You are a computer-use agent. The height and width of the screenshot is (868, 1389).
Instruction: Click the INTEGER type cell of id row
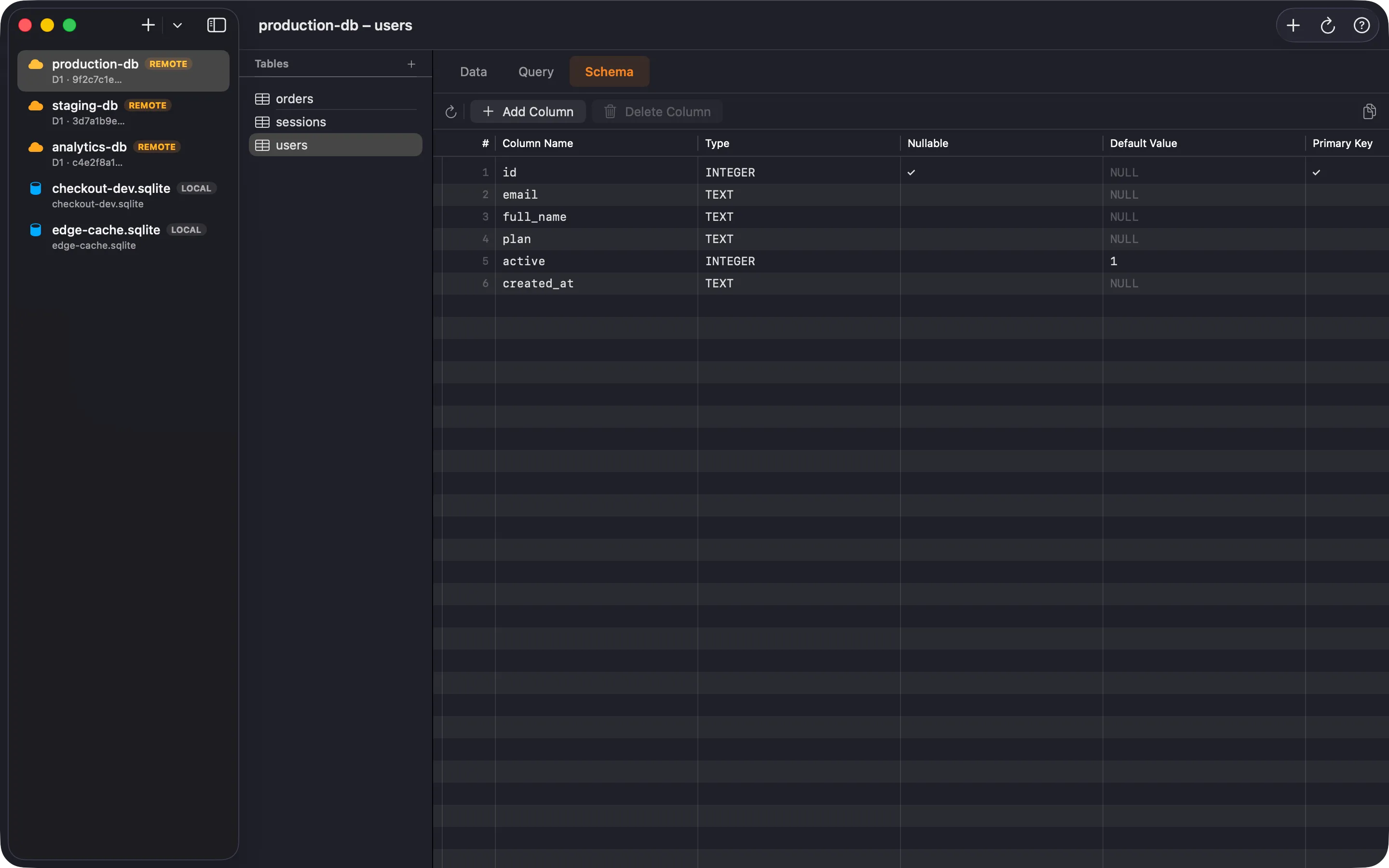(799, 172)
